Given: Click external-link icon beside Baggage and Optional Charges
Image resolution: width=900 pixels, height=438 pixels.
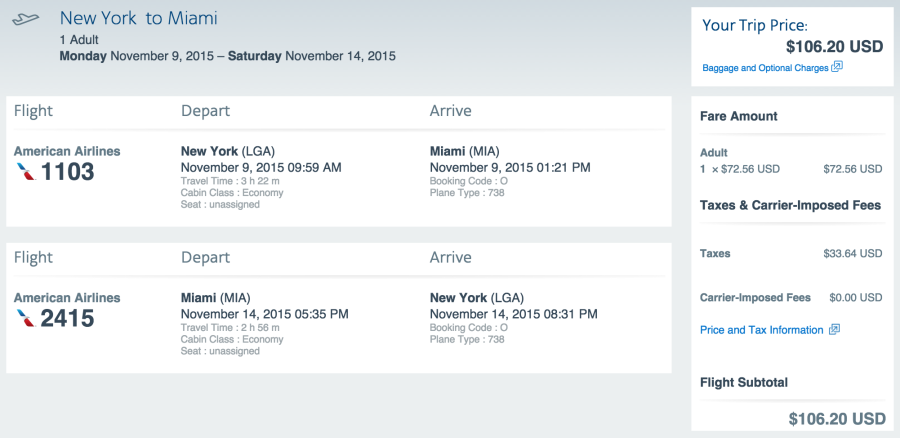Looking at the screenshot, I should 837,67.
